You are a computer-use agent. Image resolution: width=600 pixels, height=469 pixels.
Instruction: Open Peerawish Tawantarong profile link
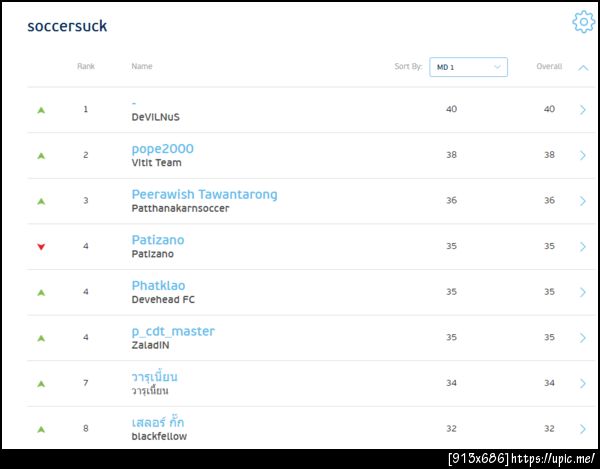point(204,194)
